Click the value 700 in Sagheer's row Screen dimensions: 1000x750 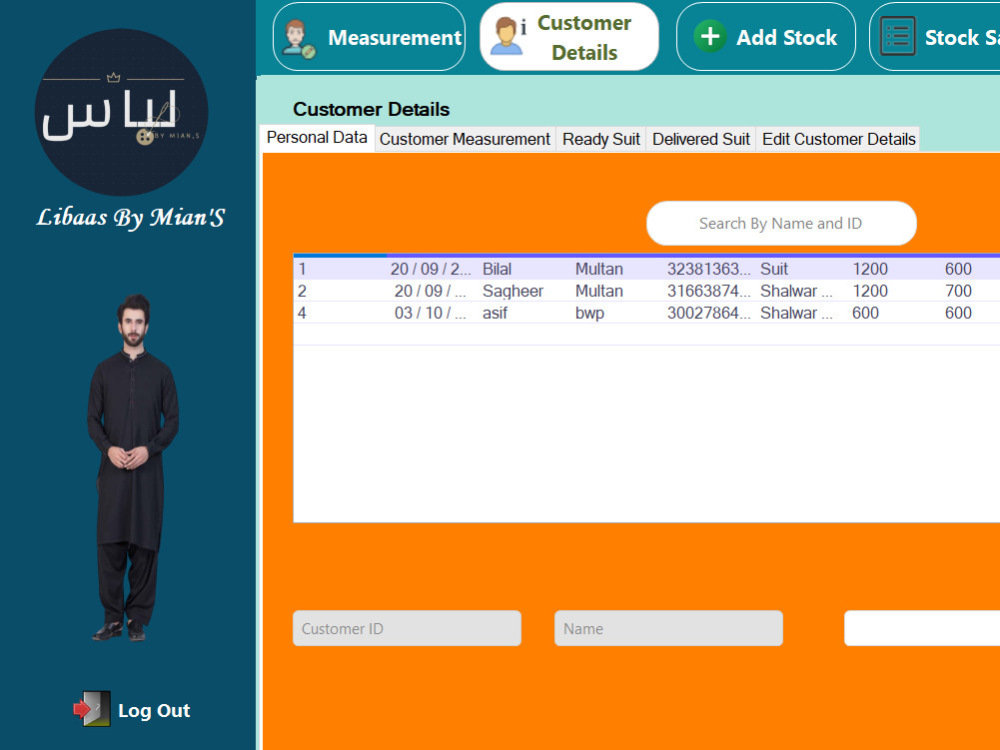pyautogui.click(x=959, y=291)
